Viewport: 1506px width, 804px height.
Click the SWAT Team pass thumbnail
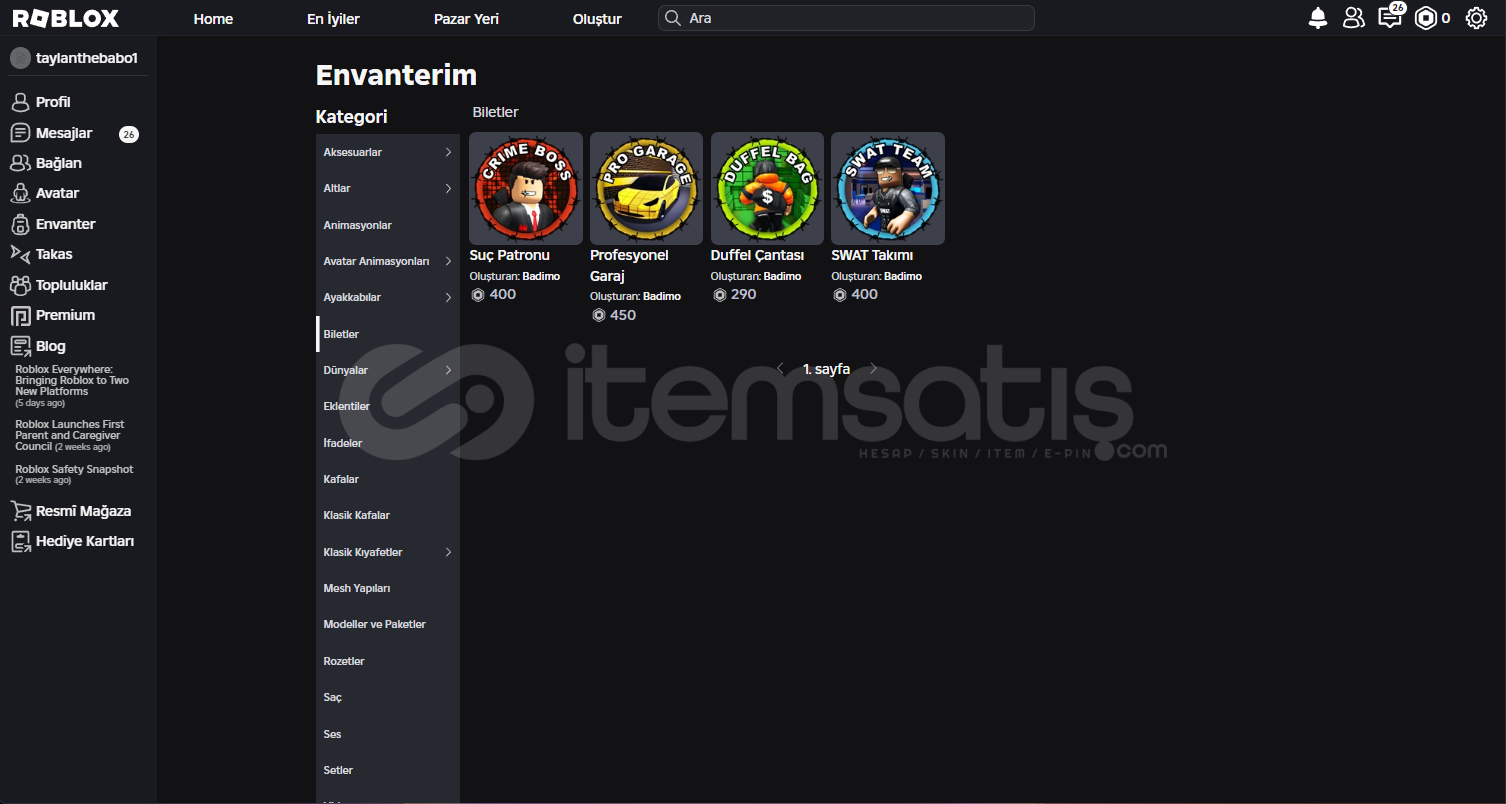[x=888, y=188]
